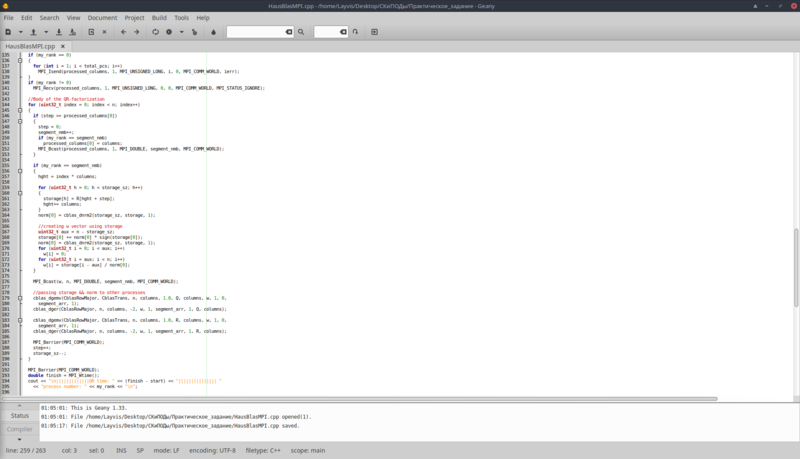Click the Quit Geany toolbar icon

coord(374,32)
